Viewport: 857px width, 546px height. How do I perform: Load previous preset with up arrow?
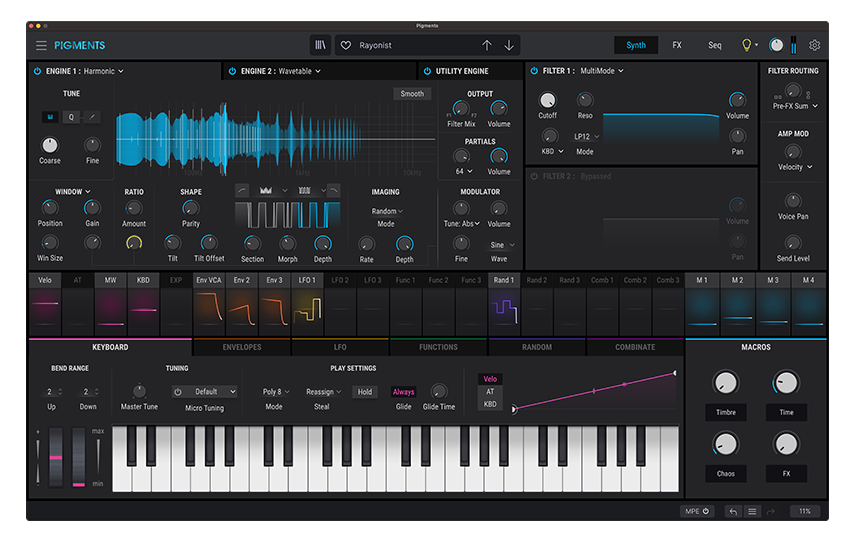tap(486, 45)
